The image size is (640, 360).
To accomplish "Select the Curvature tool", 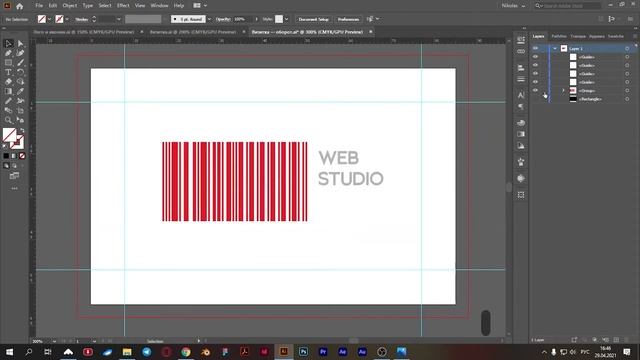I will [x=20, y=53].
